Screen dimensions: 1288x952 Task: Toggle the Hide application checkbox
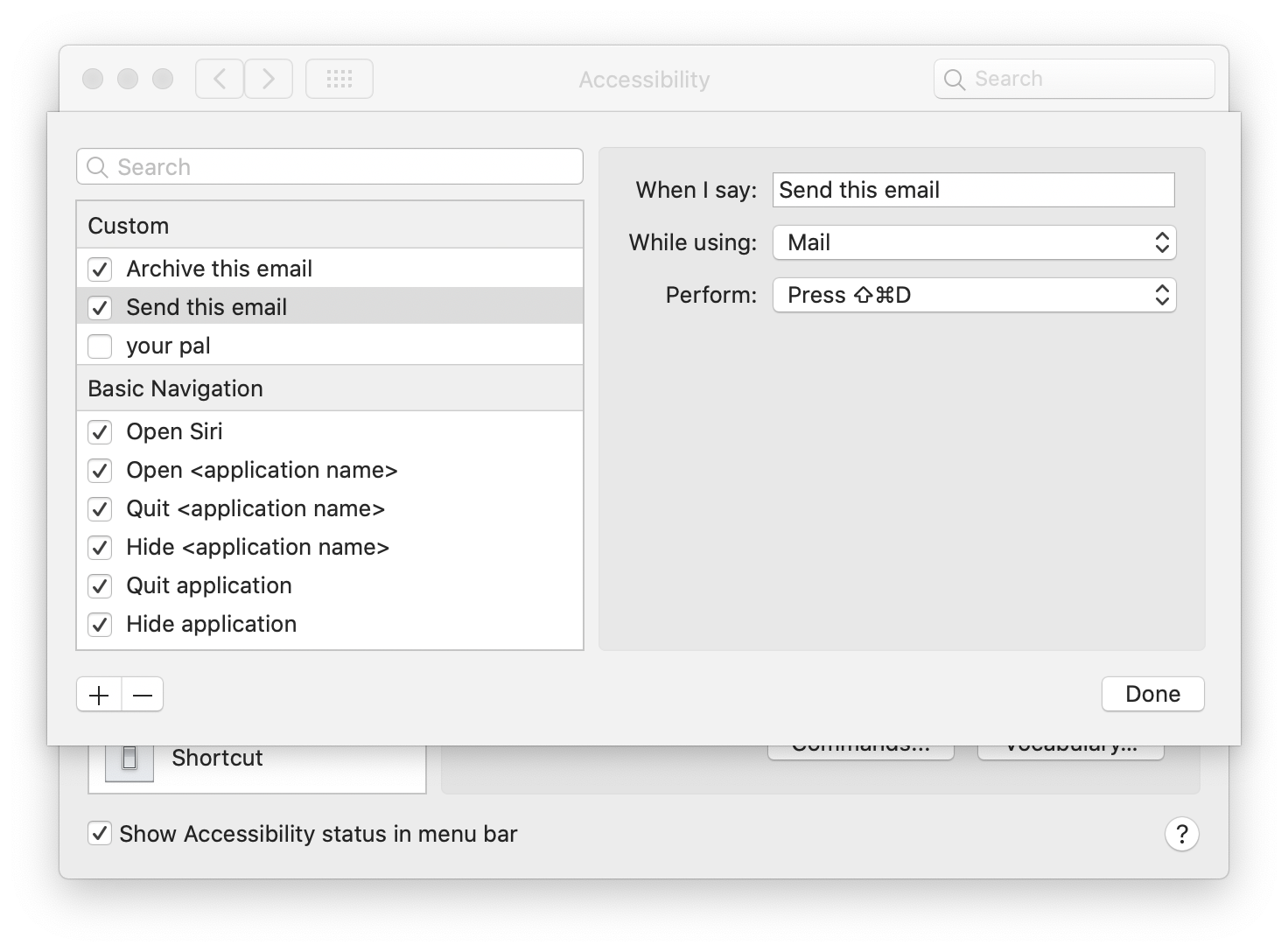pyautogui.click(x=100, y=625)
